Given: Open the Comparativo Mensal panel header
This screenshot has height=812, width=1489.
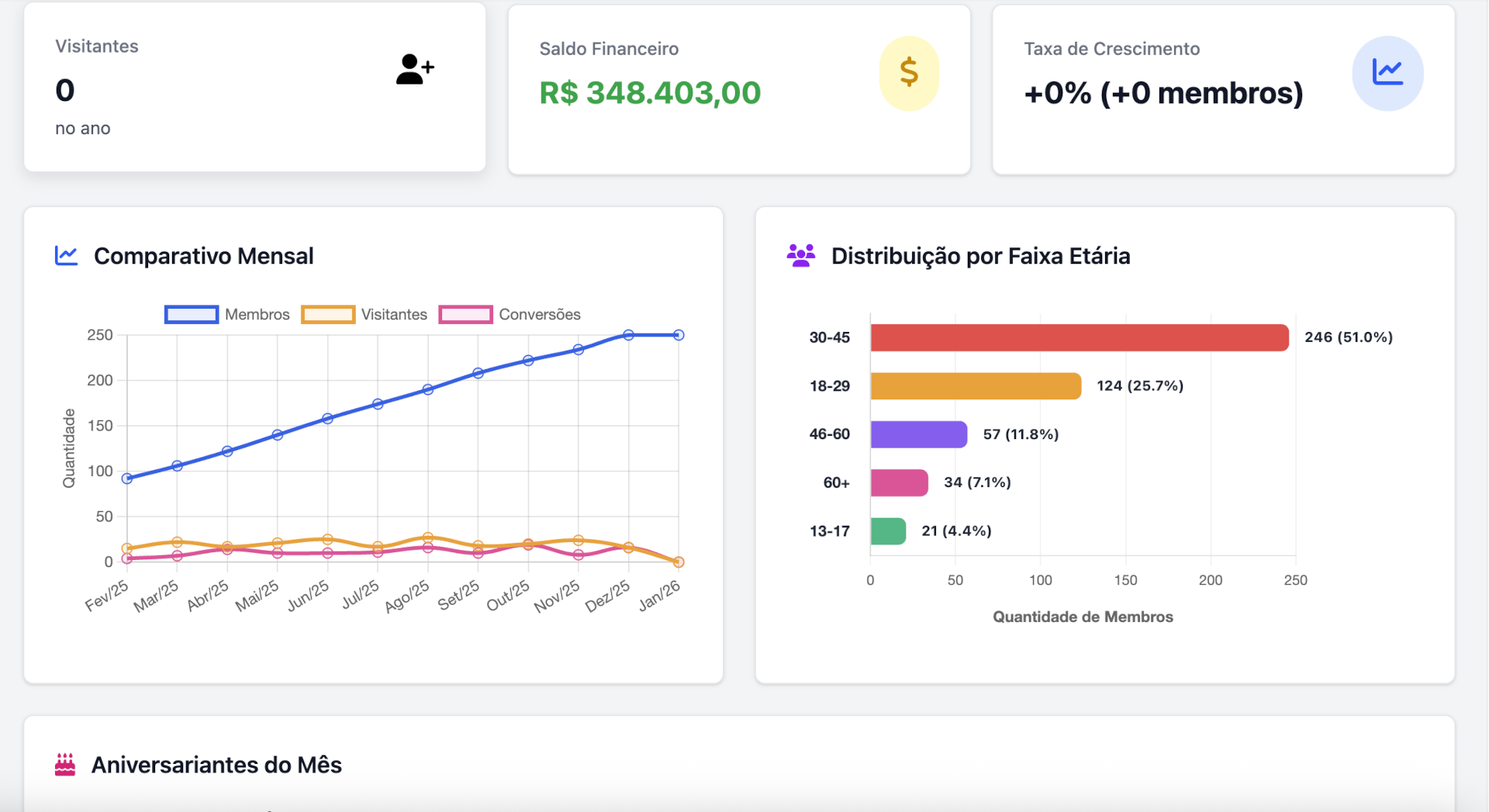Looking at the screenshot, I should pyautogui.click(x=203, y=255).
